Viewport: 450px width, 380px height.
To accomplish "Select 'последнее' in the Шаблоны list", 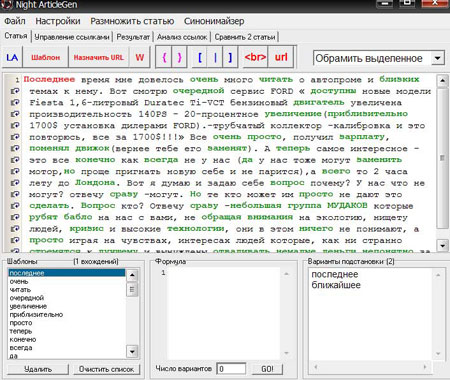I will click(67, 273).
